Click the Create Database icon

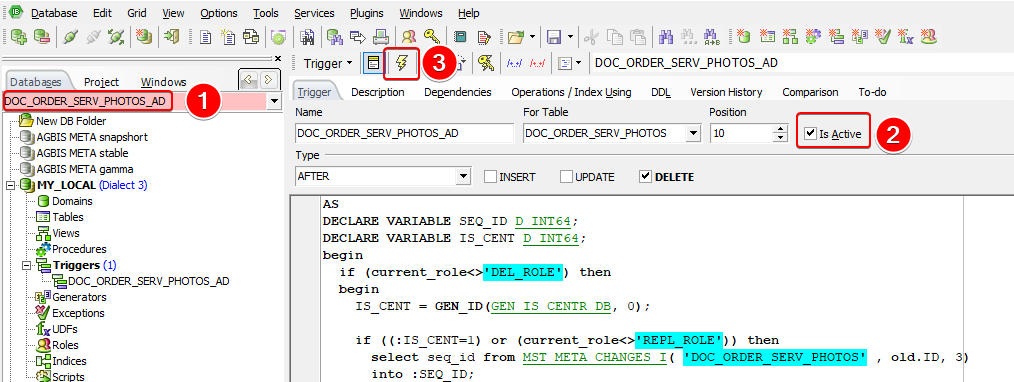[x=144, y=36]
